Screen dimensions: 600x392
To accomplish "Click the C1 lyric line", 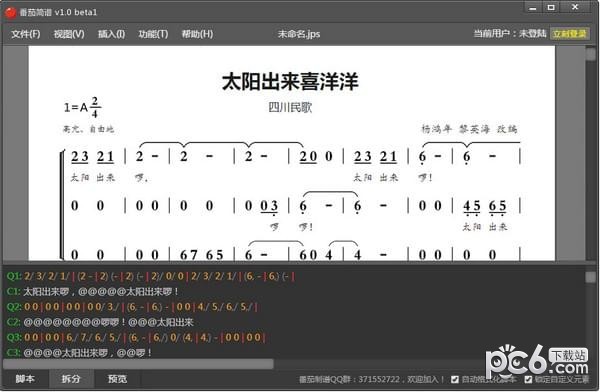I will pyautogui.click(x=93, y=291).
